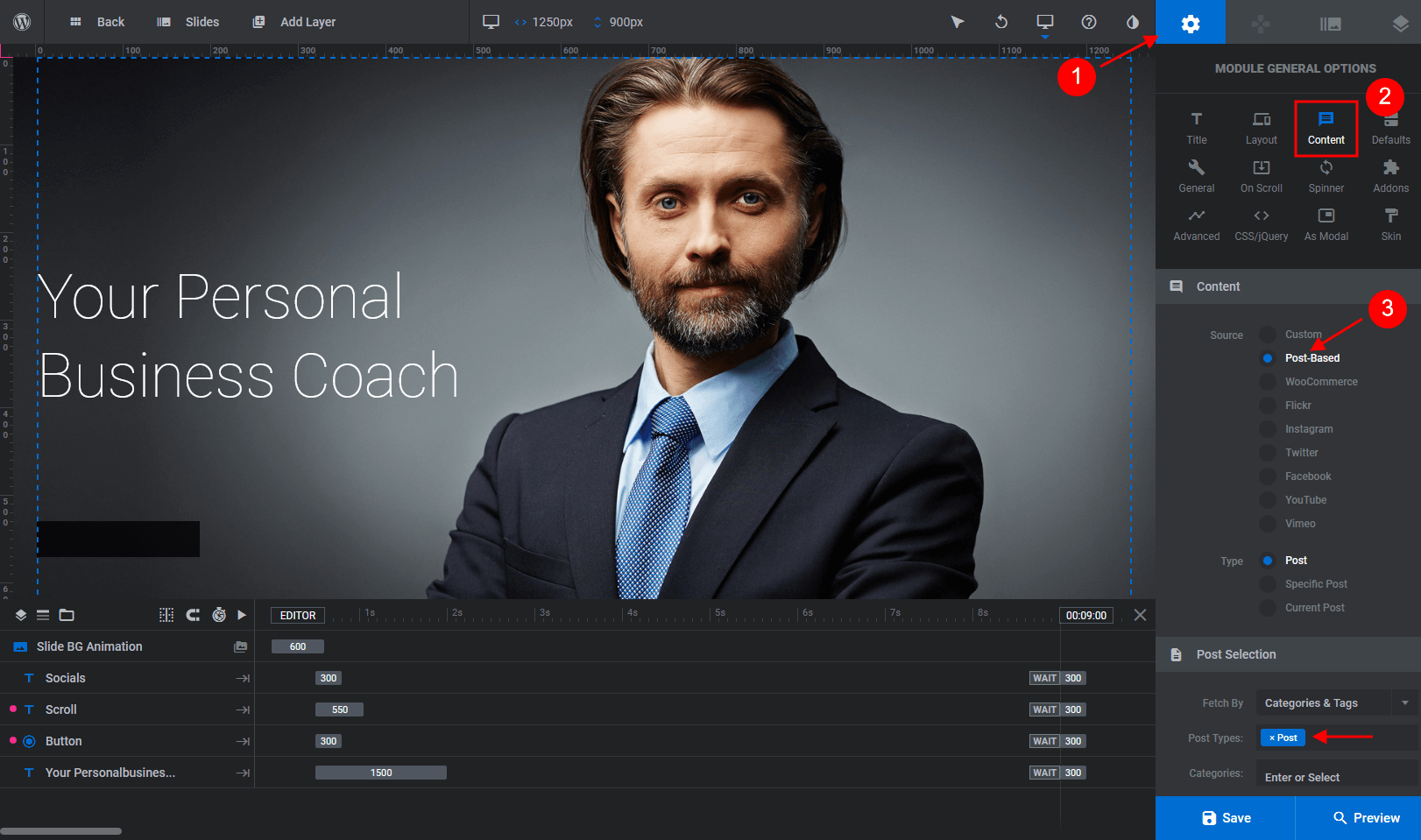Click the timeline layers stack icon

click(21, 615)
